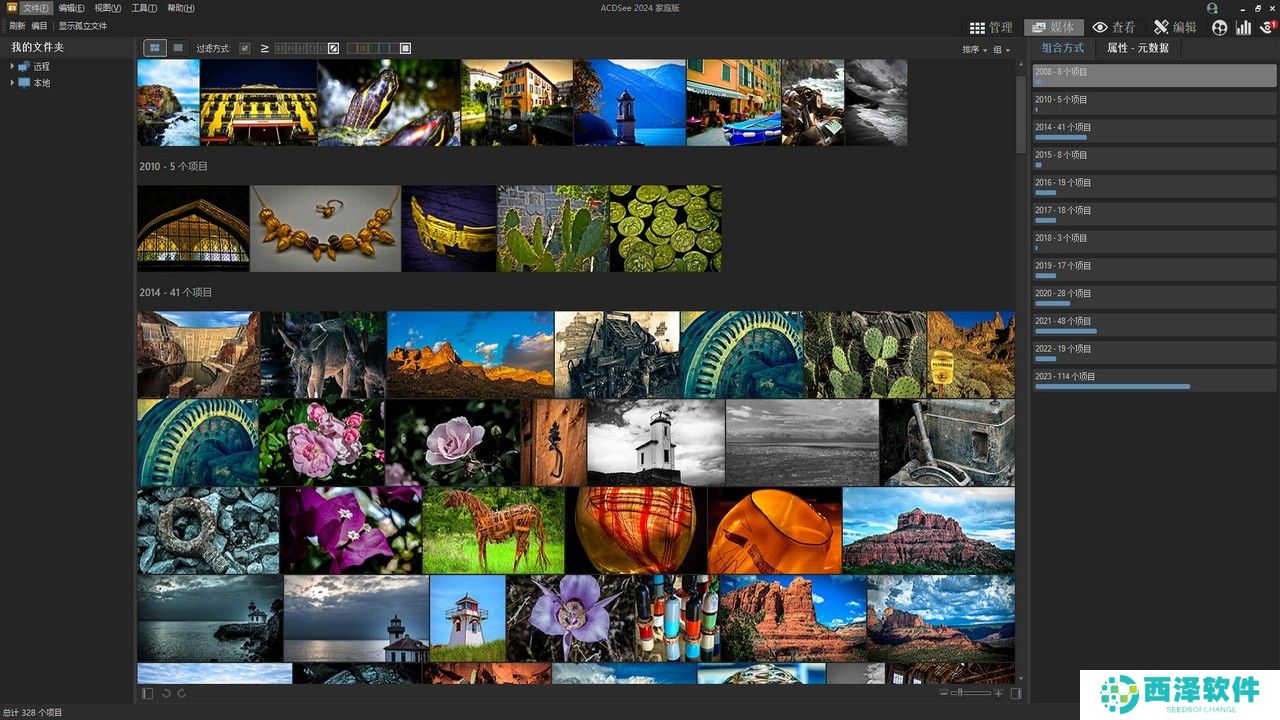Screen dimensions: 1280x720
Task: Open 查看 (View) mode
Action: [x=1113, y=27]
